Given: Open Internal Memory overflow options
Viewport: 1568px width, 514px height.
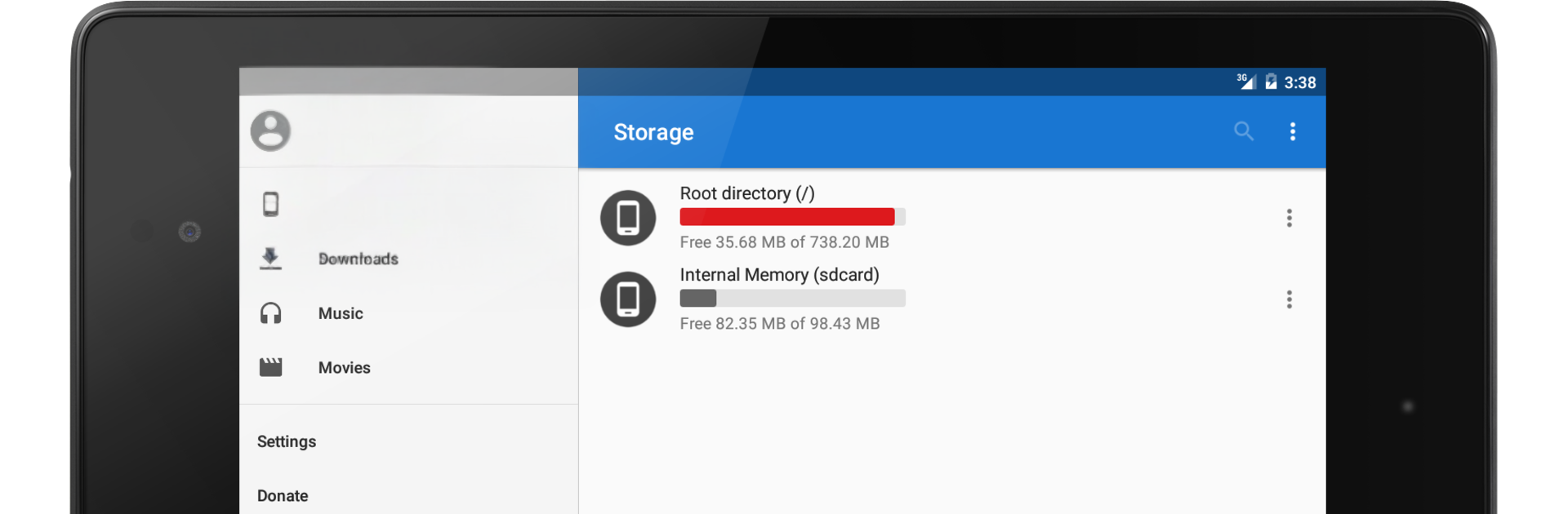Looking at the screenshot, I should (1289, 299).
